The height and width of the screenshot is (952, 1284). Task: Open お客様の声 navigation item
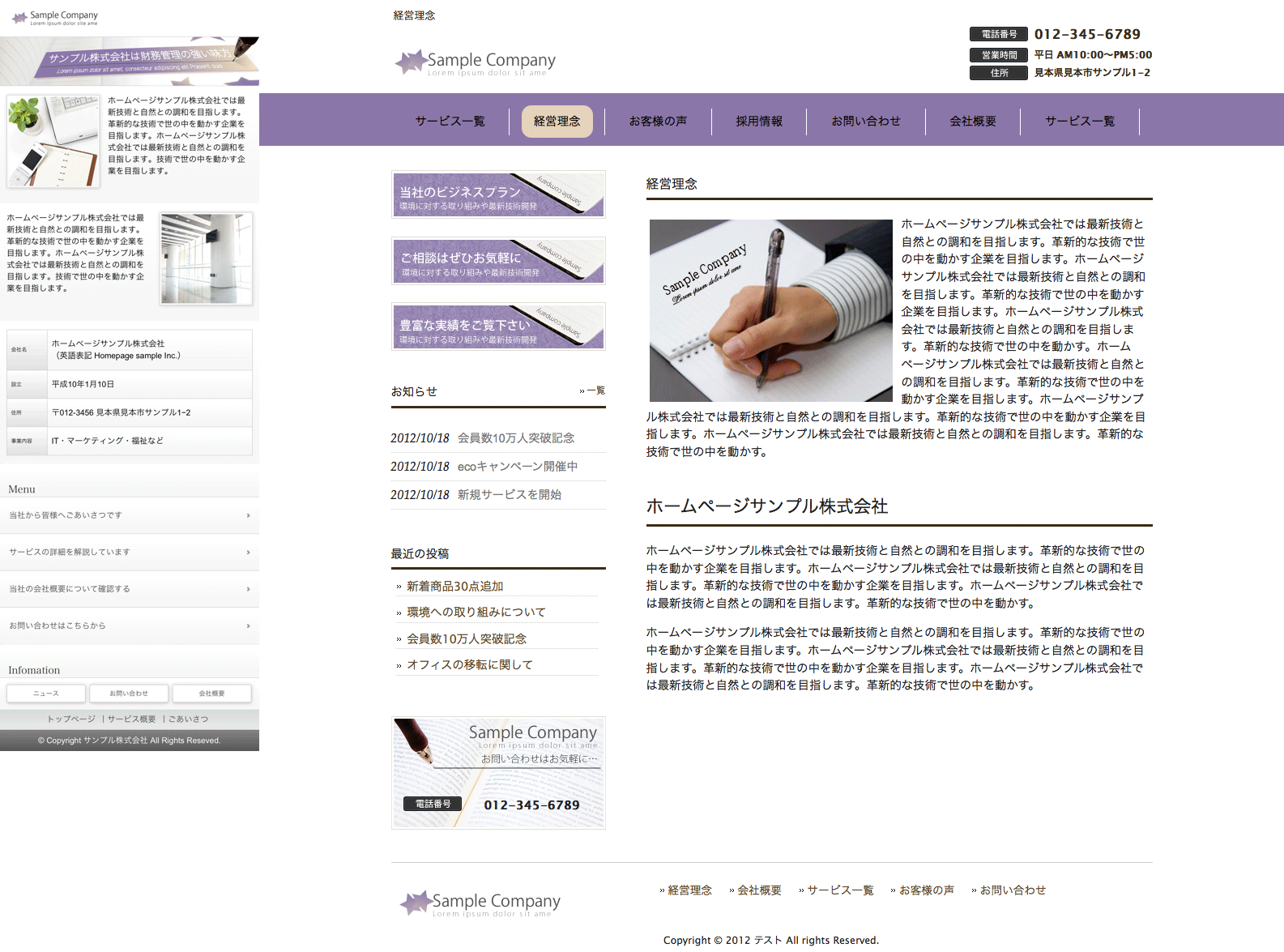pos(658,122)
